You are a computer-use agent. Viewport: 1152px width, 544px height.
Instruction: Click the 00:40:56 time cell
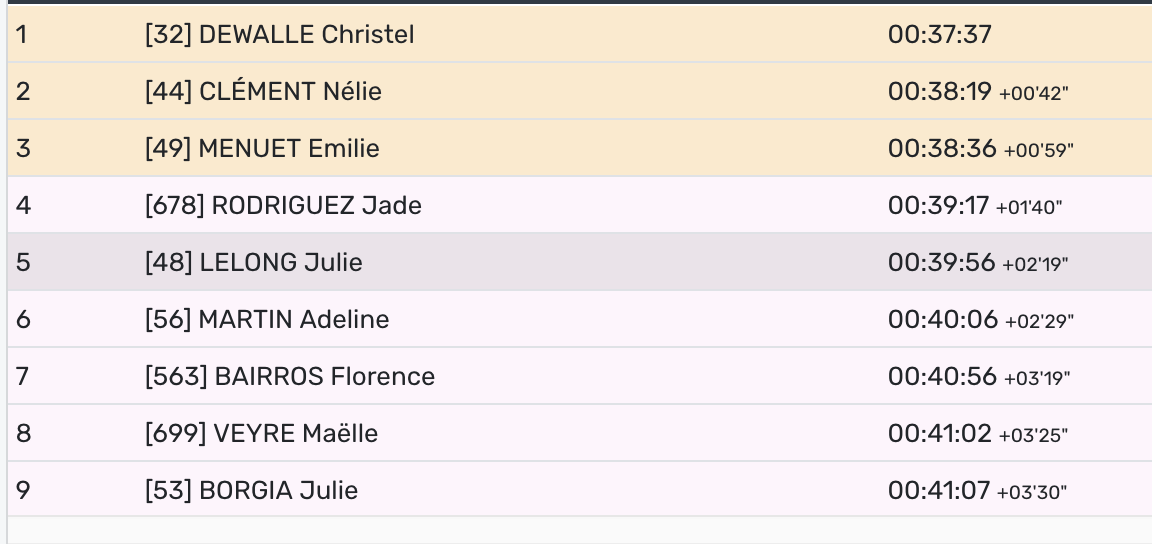pos(942,377)
